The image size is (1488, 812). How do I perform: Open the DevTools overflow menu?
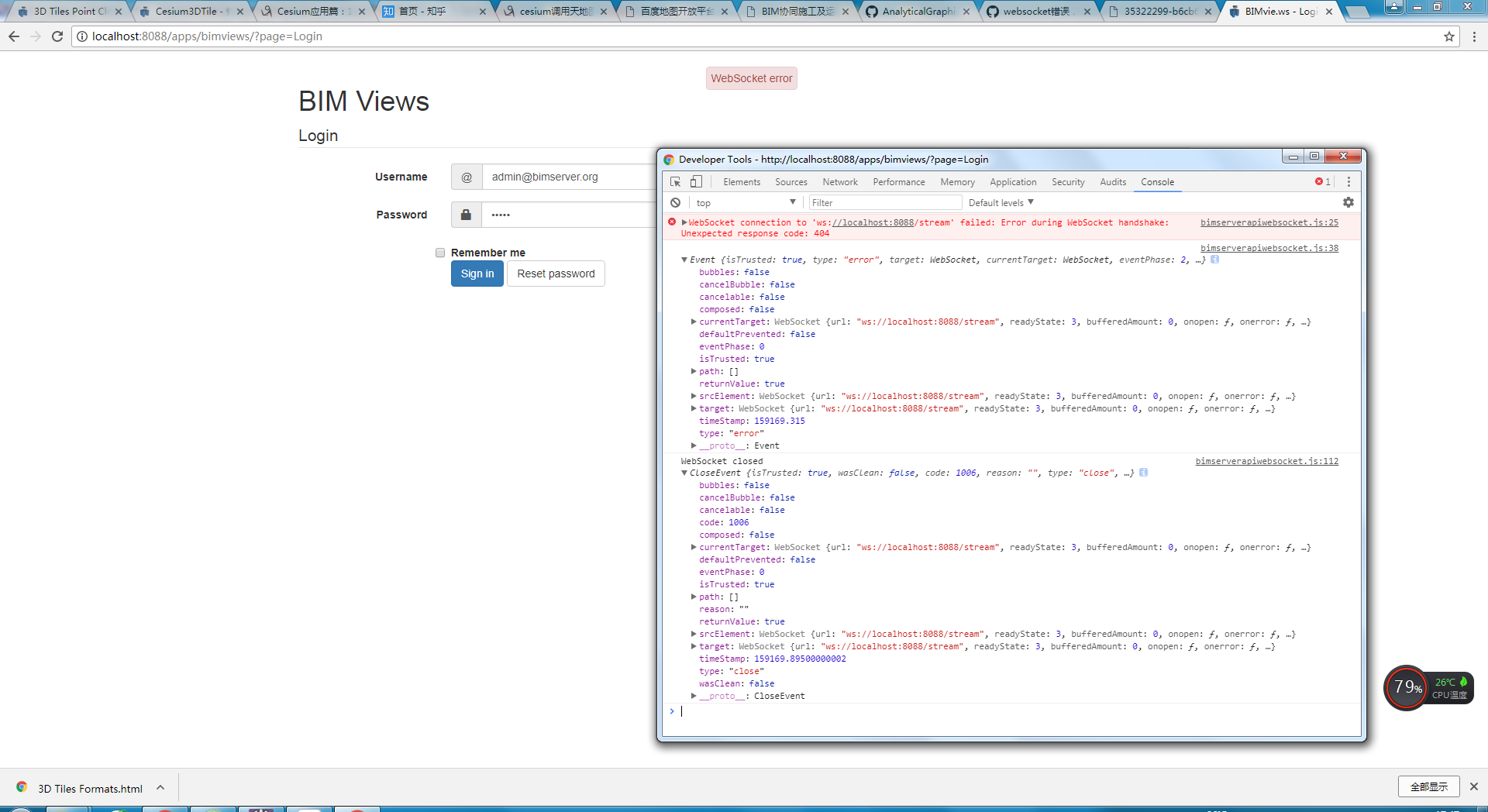click(x=1349, y=181)
